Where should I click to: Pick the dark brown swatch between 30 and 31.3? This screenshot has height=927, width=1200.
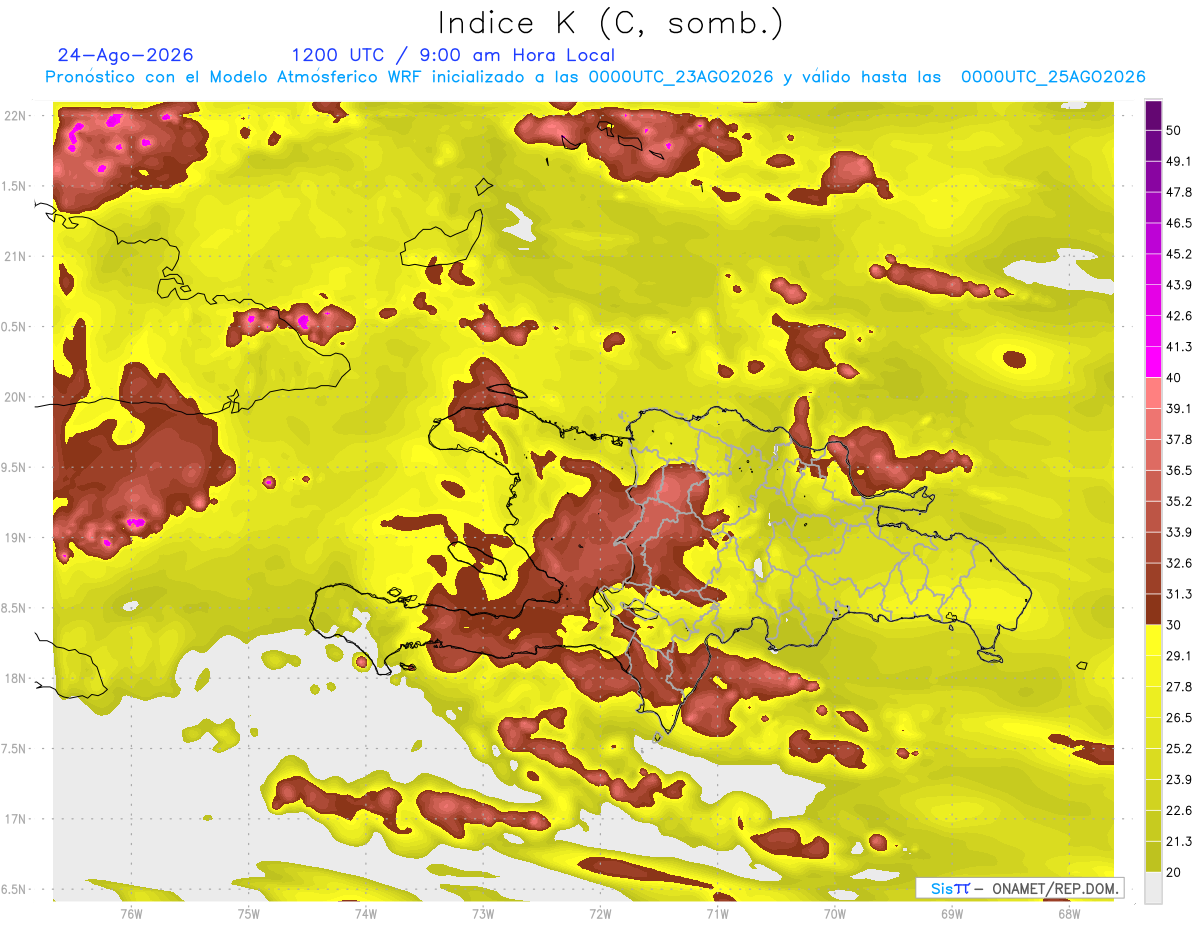tap(1153, 609)
